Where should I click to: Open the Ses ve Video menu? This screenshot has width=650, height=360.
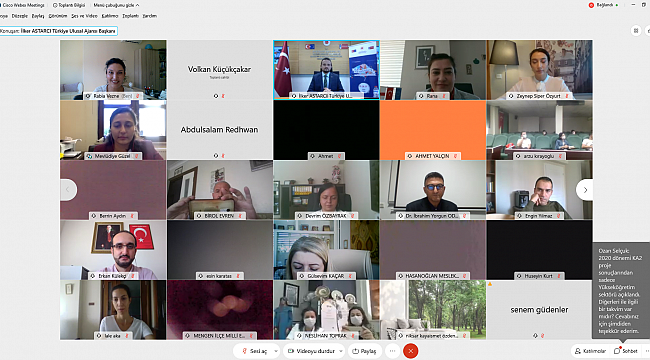(x=84, y=16)
